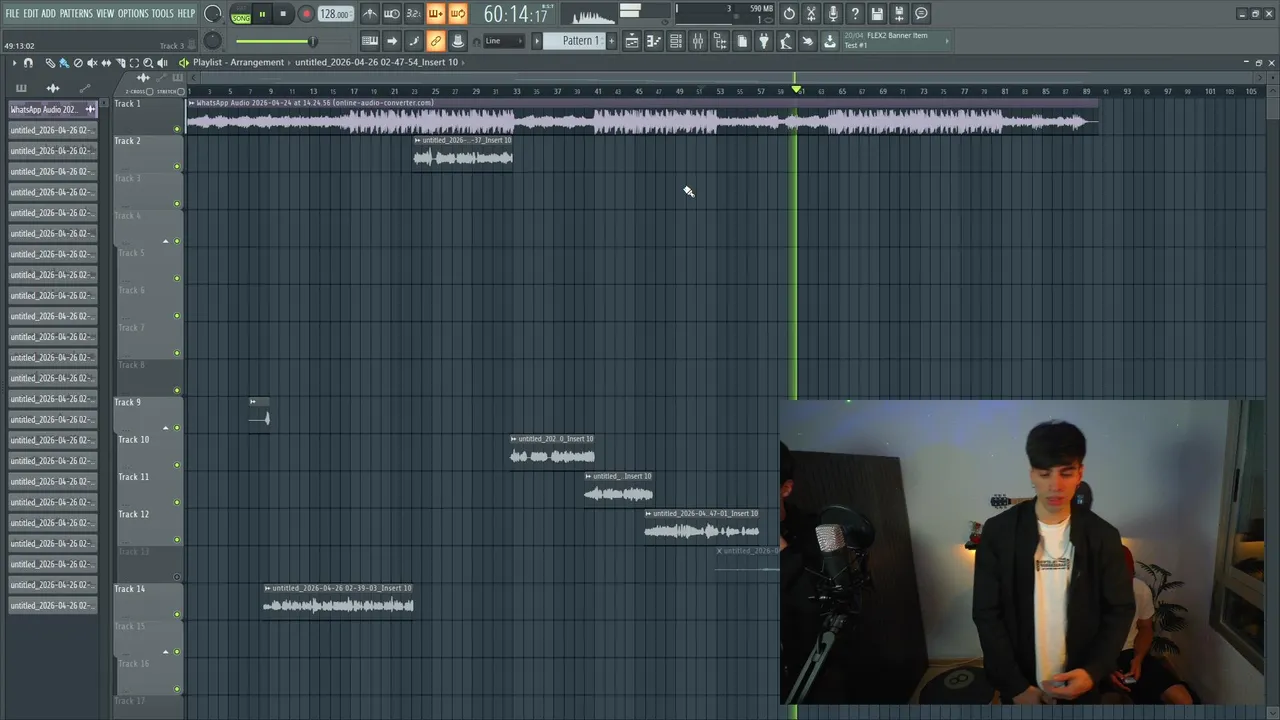Click the microphone one-click recording icon

[833, 14]
